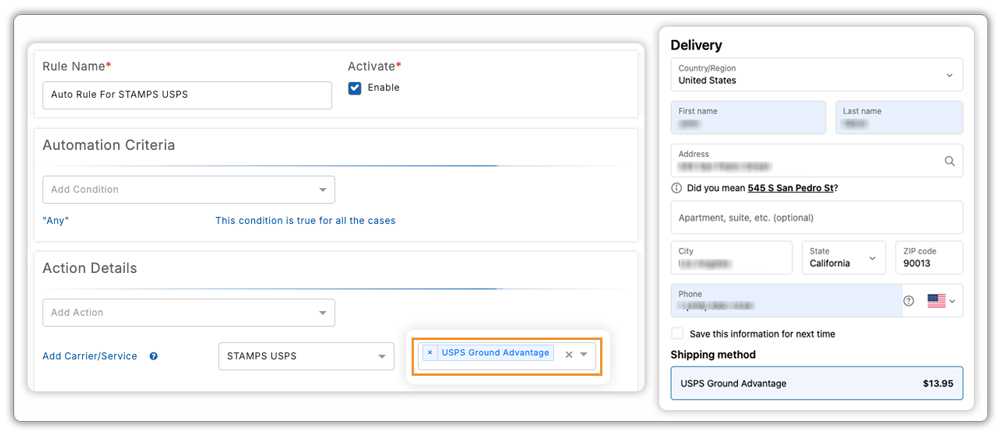Open the US flag country code selector
Viewport: 1000px width, 433px height.
pos(941,301)
